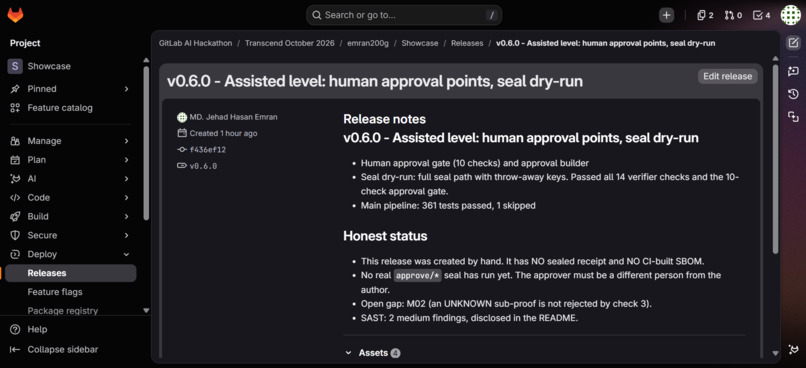The image size is (806, 368).
Task: Click the create new plus button
Action: point(666,15)
